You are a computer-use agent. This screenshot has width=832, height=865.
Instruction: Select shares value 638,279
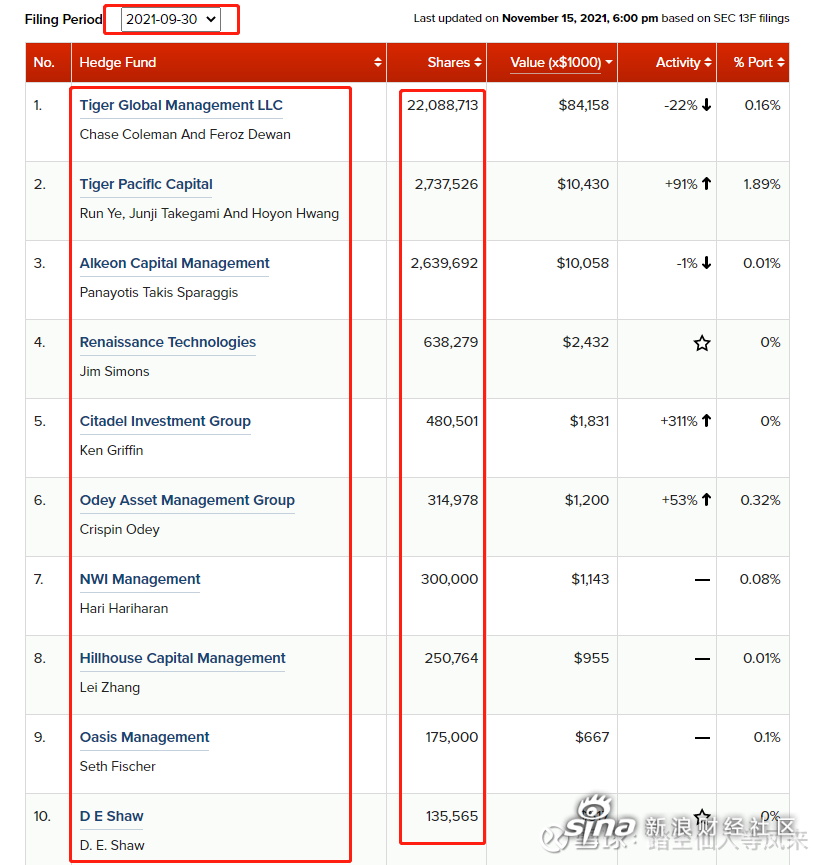tap(451, 342)
